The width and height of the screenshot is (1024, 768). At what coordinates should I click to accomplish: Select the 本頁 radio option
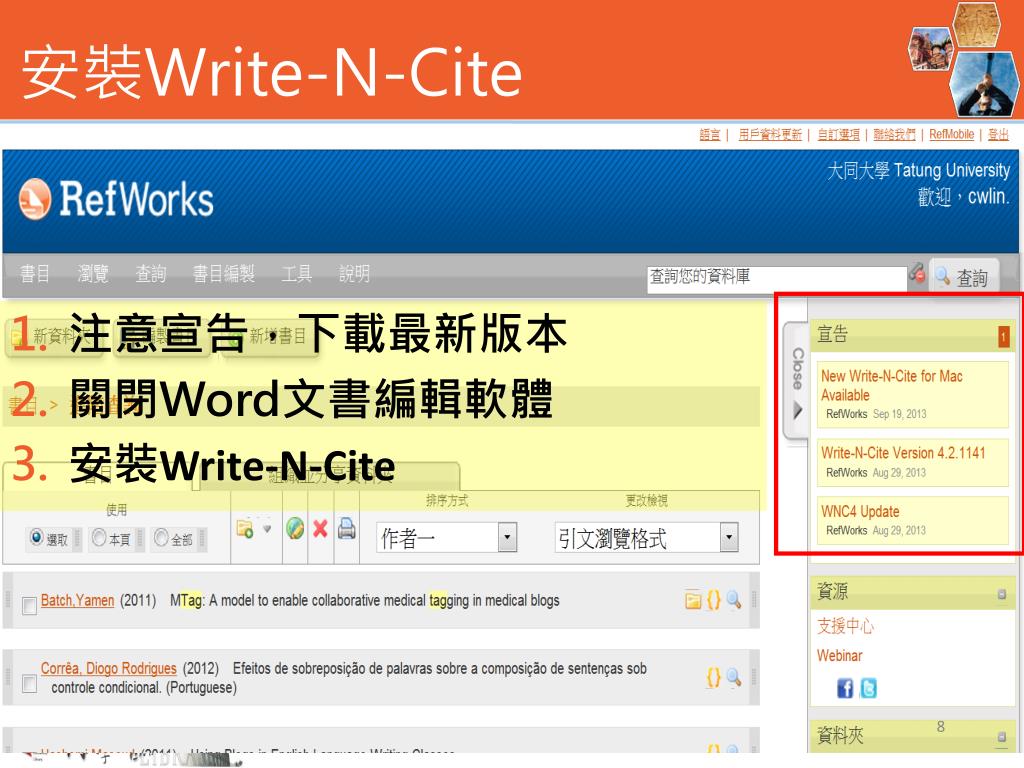tap(99, 537)
